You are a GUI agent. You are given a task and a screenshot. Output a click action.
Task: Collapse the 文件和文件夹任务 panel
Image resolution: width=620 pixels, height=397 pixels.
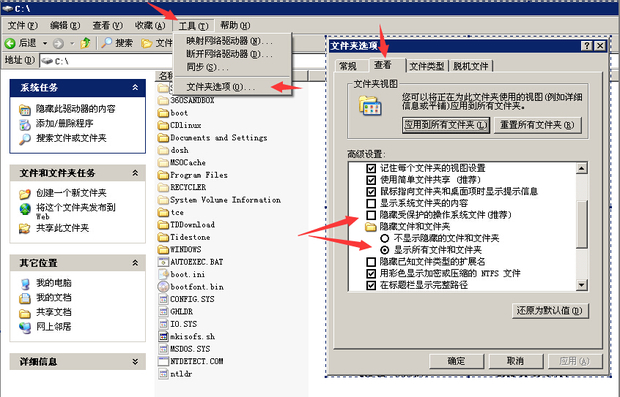click(x=135, y=173)
